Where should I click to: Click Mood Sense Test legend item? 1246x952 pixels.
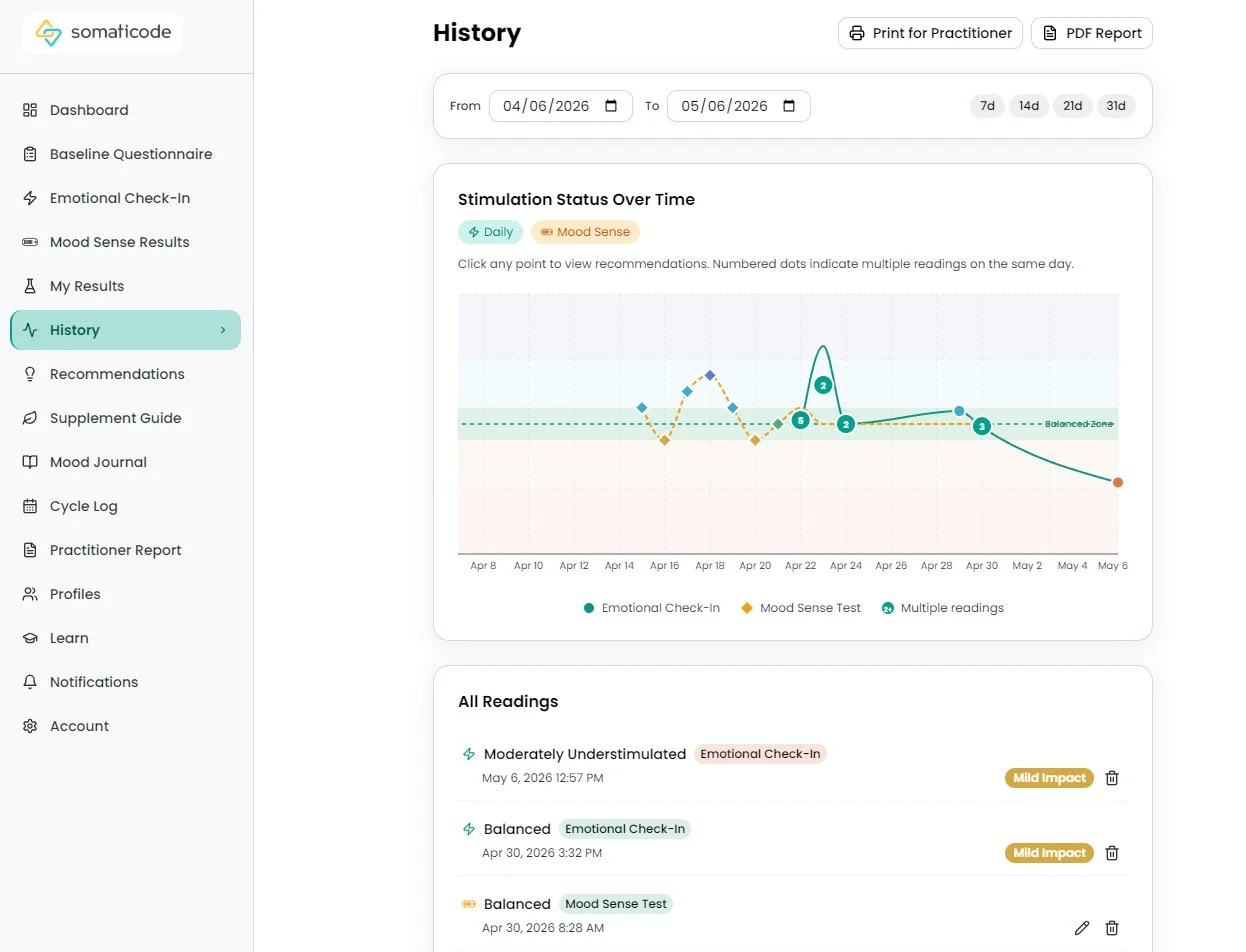(x=801, y=608)
